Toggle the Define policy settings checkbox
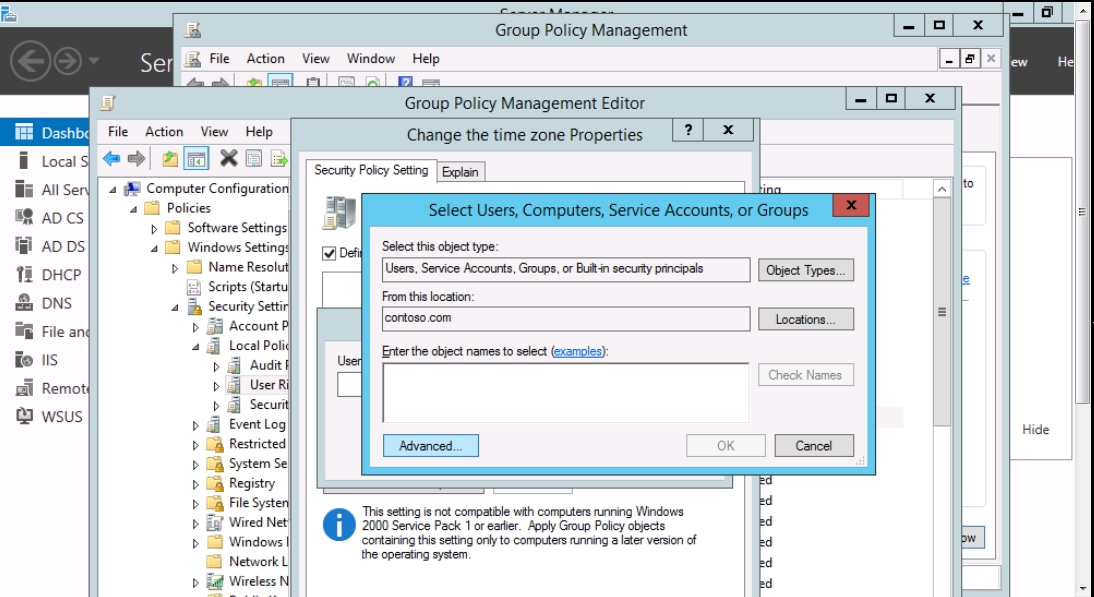 click(329, 253)
